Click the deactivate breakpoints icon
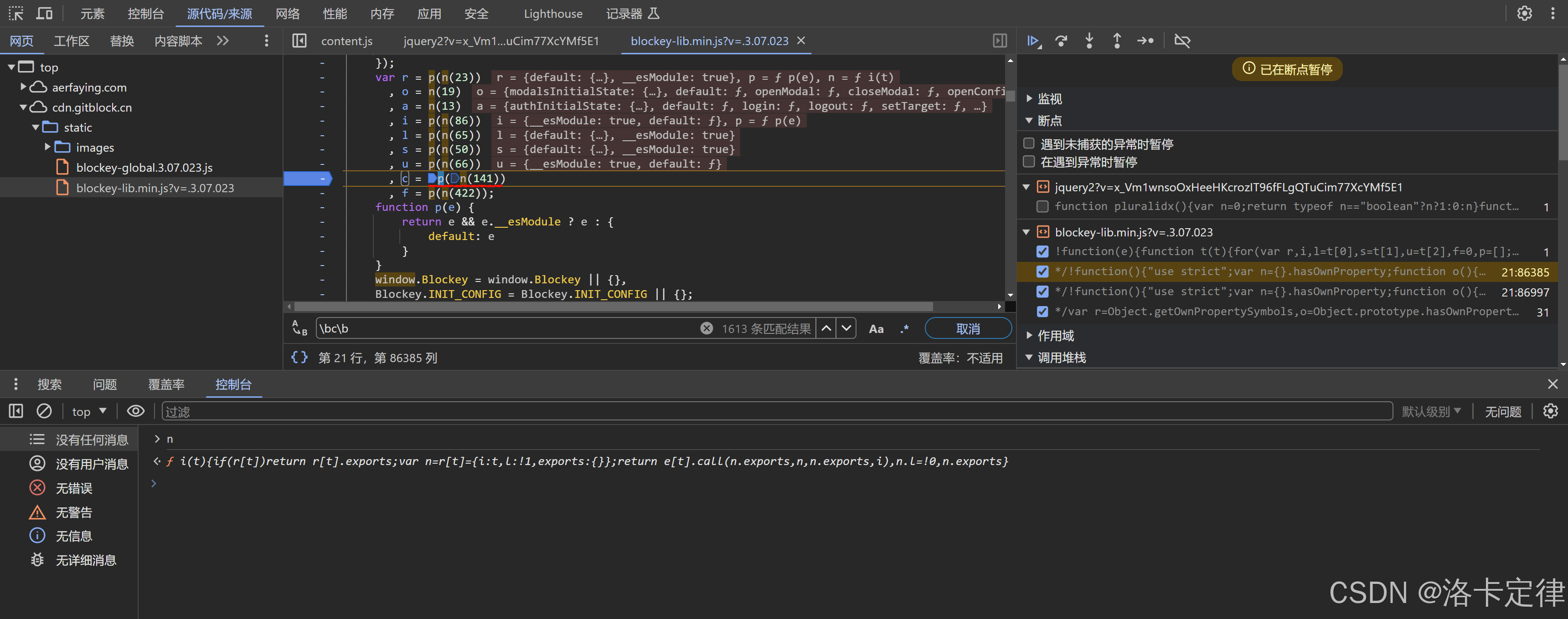This screenshot has width=1568, height=619. coord(1182,41)
